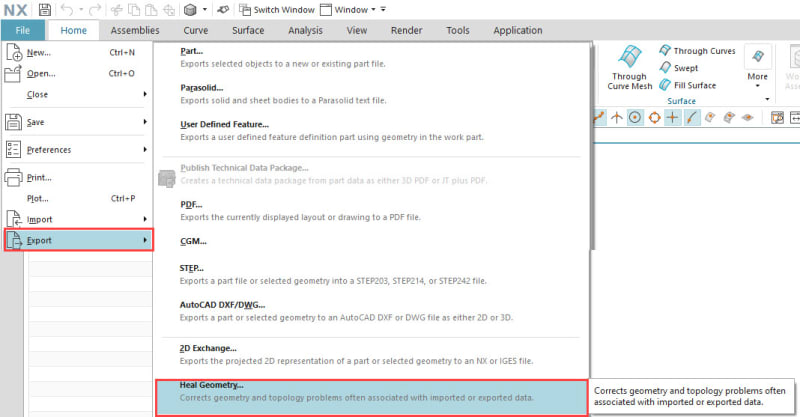
Task: Click the Switch Window button
Action: (x=277, y=9)
